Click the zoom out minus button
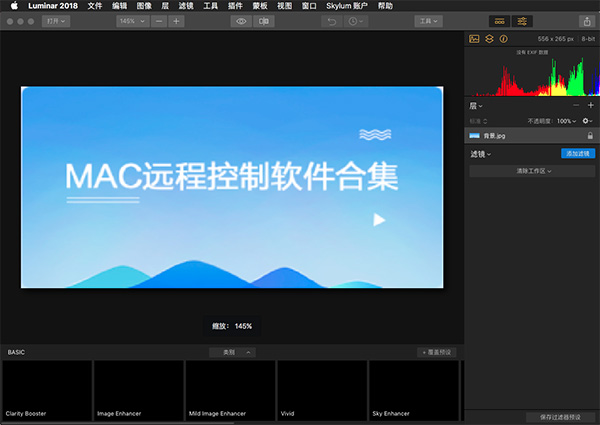Screen dimensions: 600x425 tap(159, 21)
